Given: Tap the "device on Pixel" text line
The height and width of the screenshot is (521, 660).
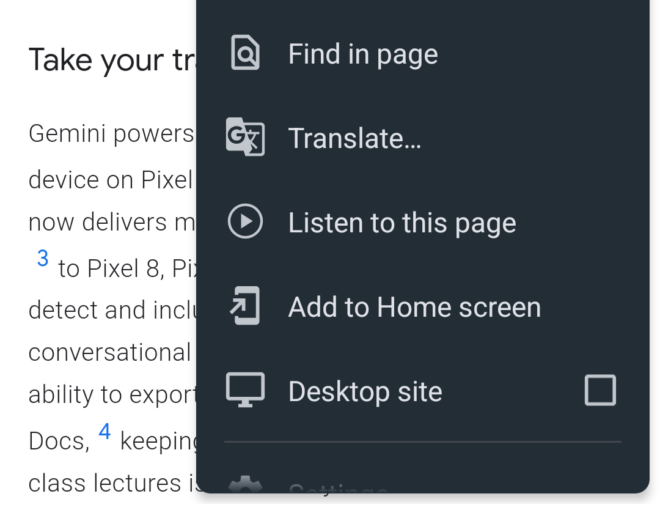Looking at the screenshot, I should pos(110,181).
